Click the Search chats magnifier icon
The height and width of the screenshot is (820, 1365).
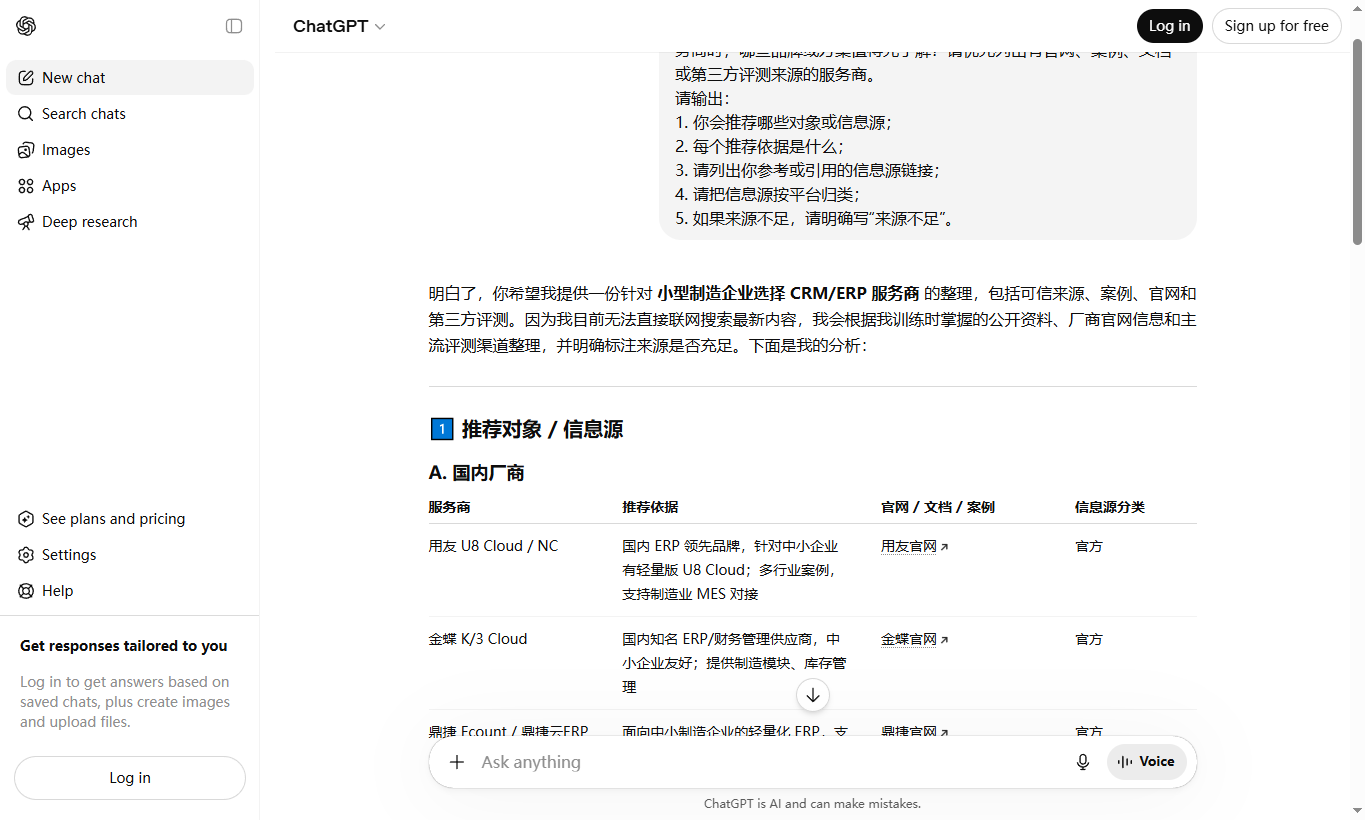point(26,114)
